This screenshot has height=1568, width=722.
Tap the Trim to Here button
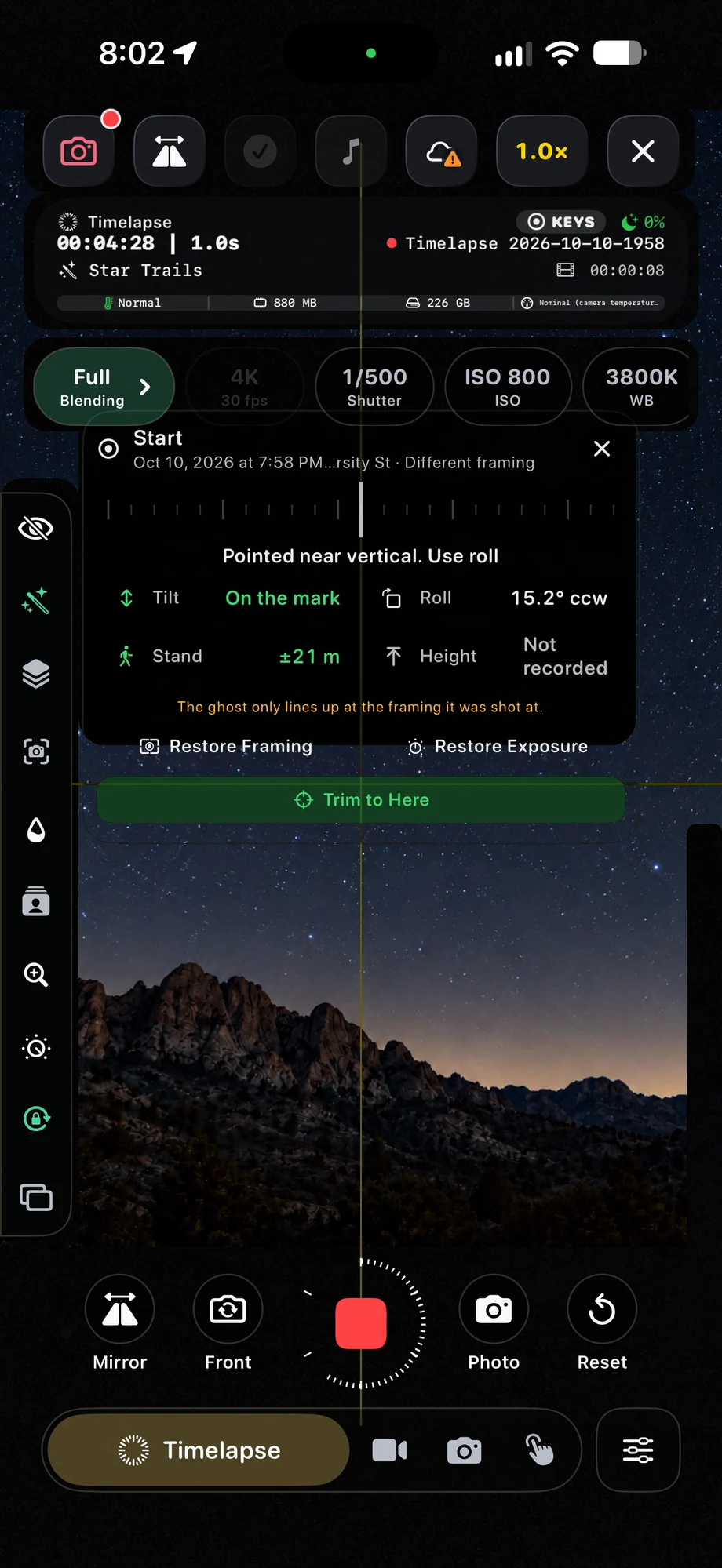pyautogui.click(x=361, y=800)
